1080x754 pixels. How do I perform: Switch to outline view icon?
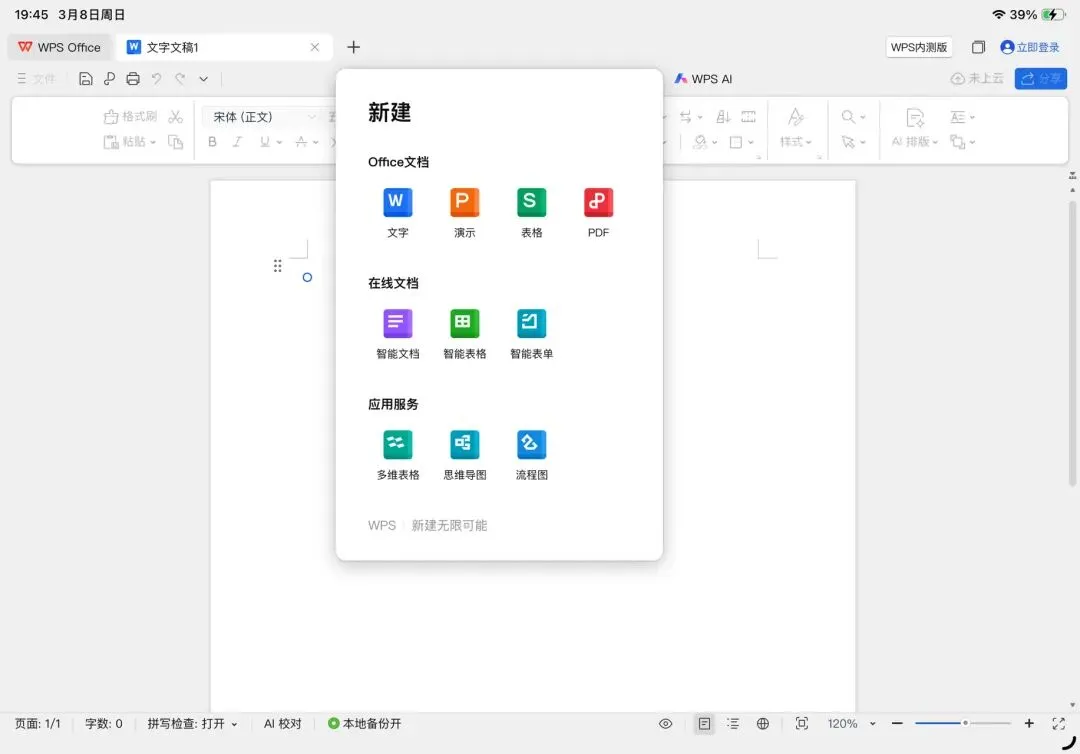pos(733,723)
